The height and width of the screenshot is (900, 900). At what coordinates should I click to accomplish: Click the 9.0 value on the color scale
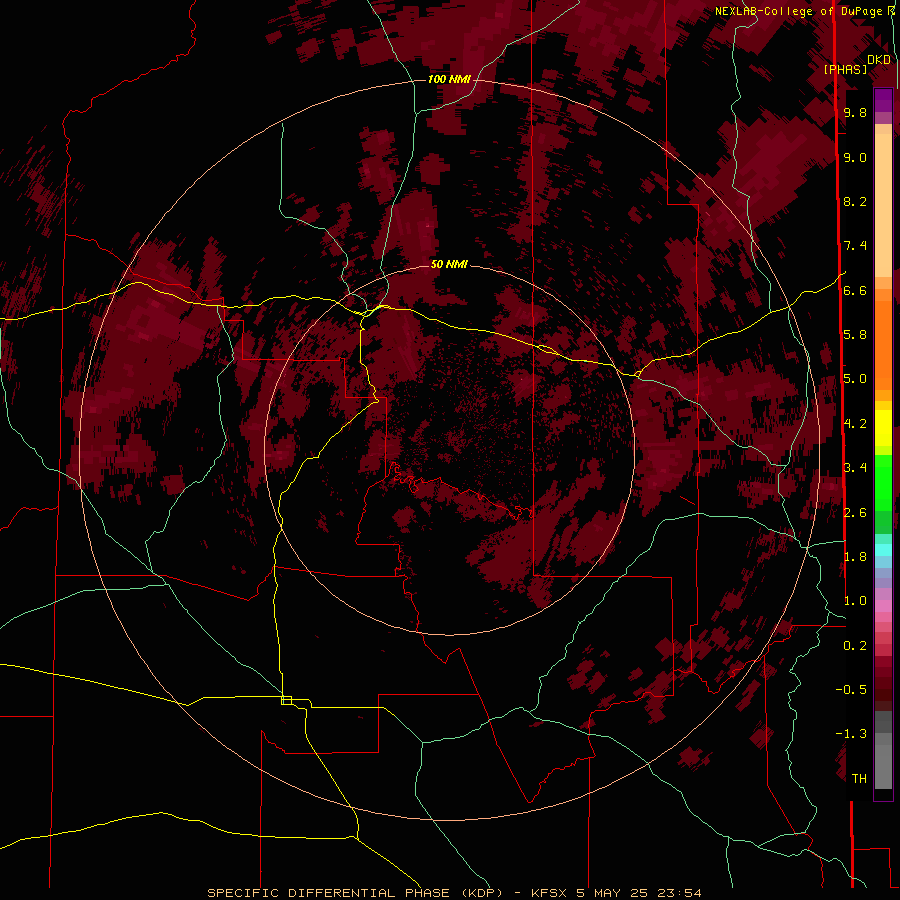point(855,157)
